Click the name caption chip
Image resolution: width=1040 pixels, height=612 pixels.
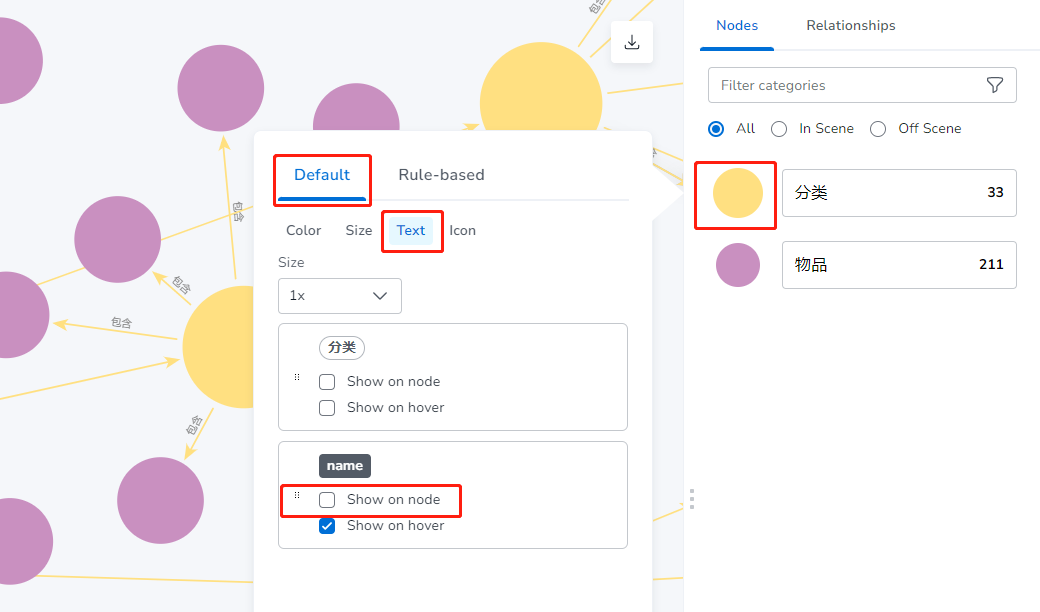tap(345, 465)
